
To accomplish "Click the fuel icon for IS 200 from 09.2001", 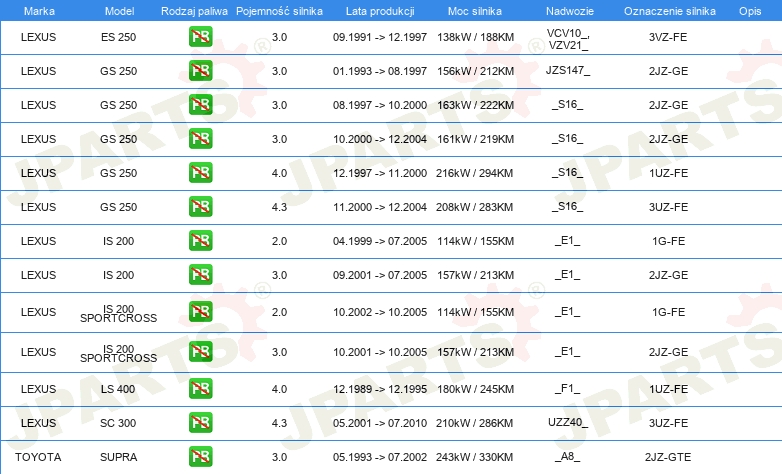I will (x=200, y=274).
